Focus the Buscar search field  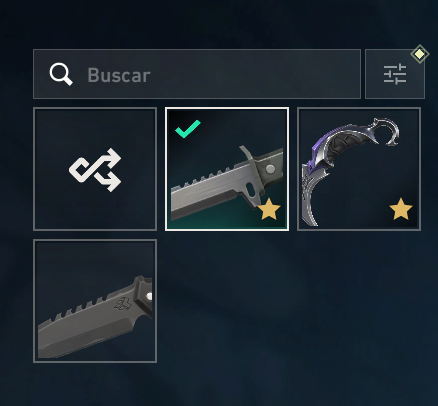pos(197,74)
